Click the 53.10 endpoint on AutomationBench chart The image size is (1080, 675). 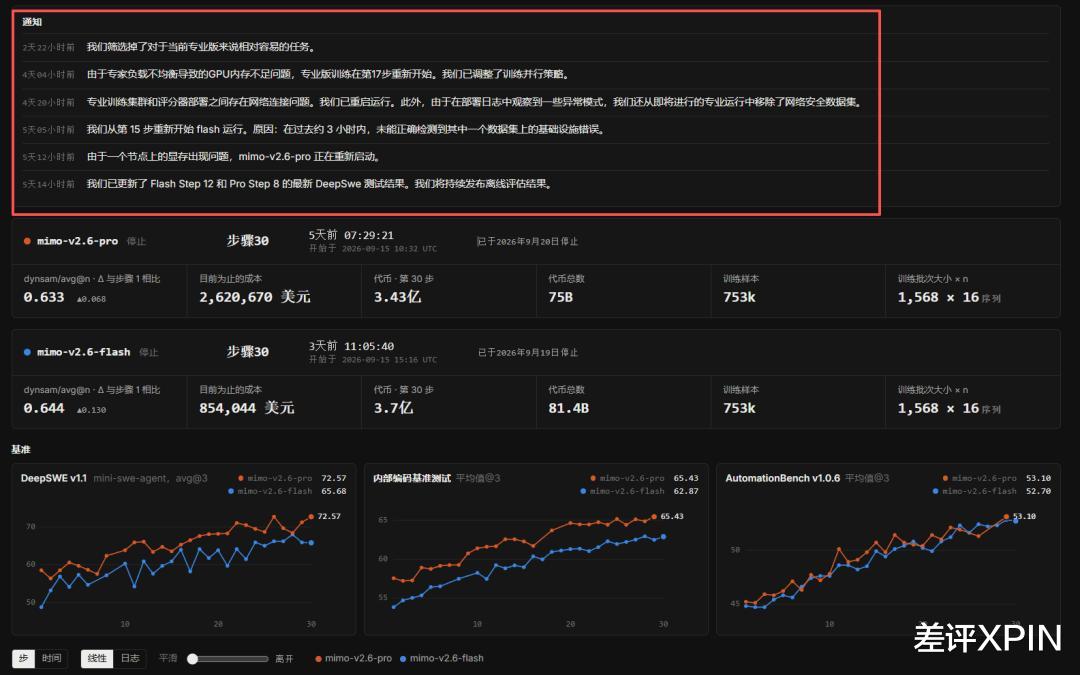click(1007, 517)
